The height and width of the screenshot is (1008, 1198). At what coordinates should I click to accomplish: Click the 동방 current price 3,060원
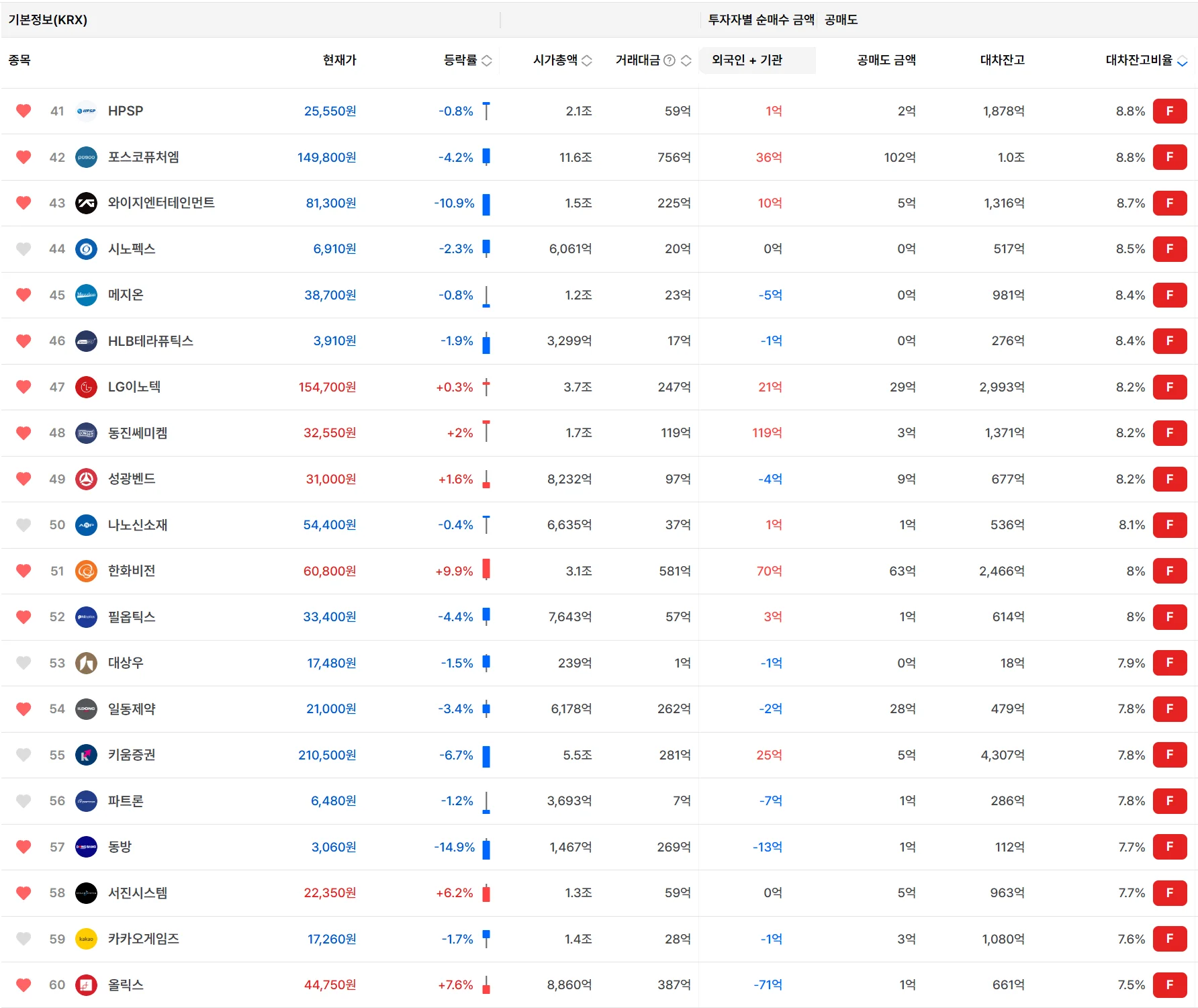pos(333,847)
